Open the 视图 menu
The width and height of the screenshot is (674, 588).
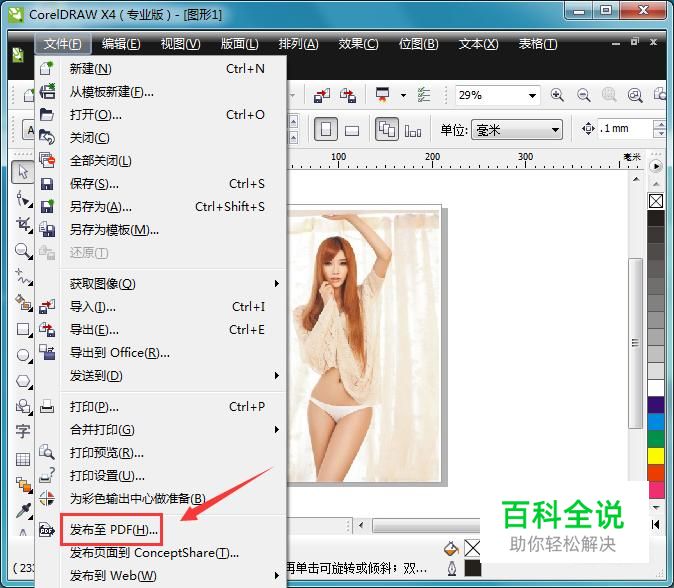click(181, 44)
